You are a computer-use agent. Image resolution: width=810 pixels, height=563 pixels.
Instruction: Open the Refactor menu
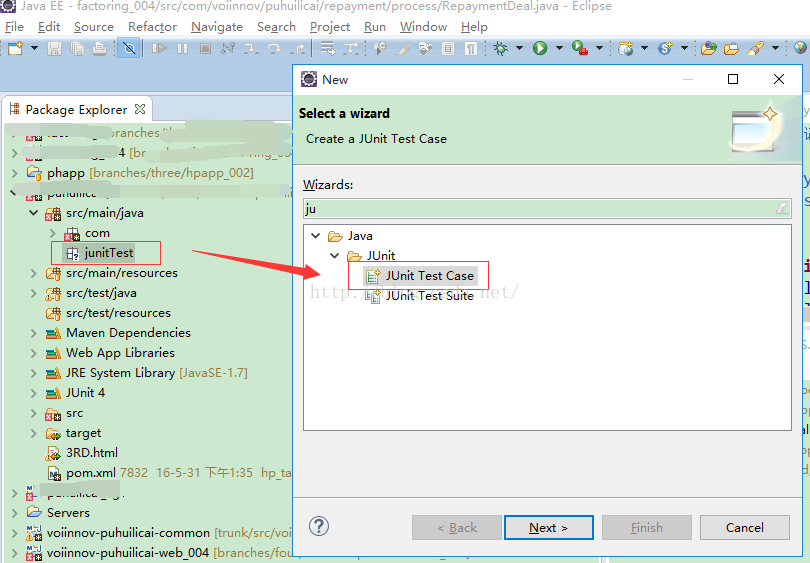pos(152,27)
